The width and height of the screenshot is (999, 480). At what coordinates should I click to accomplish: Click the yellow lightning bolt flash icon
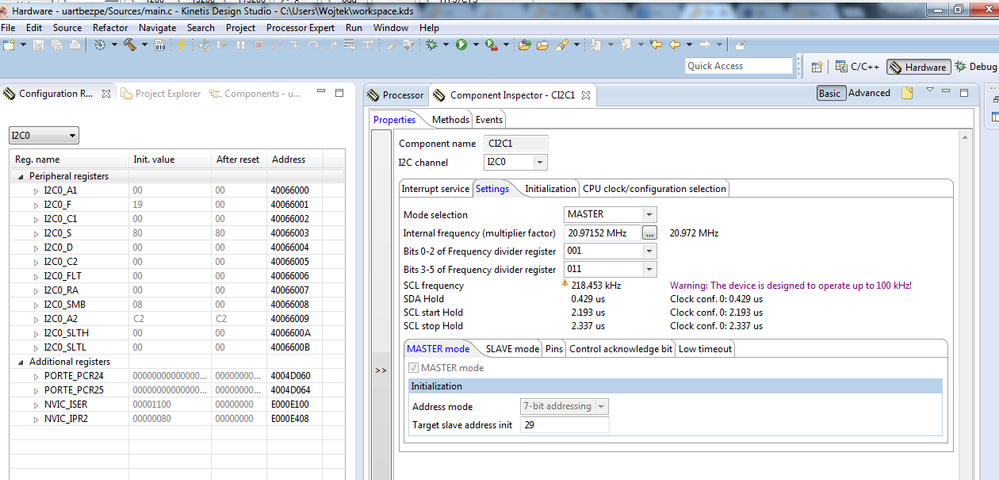[x=181, y=45]
